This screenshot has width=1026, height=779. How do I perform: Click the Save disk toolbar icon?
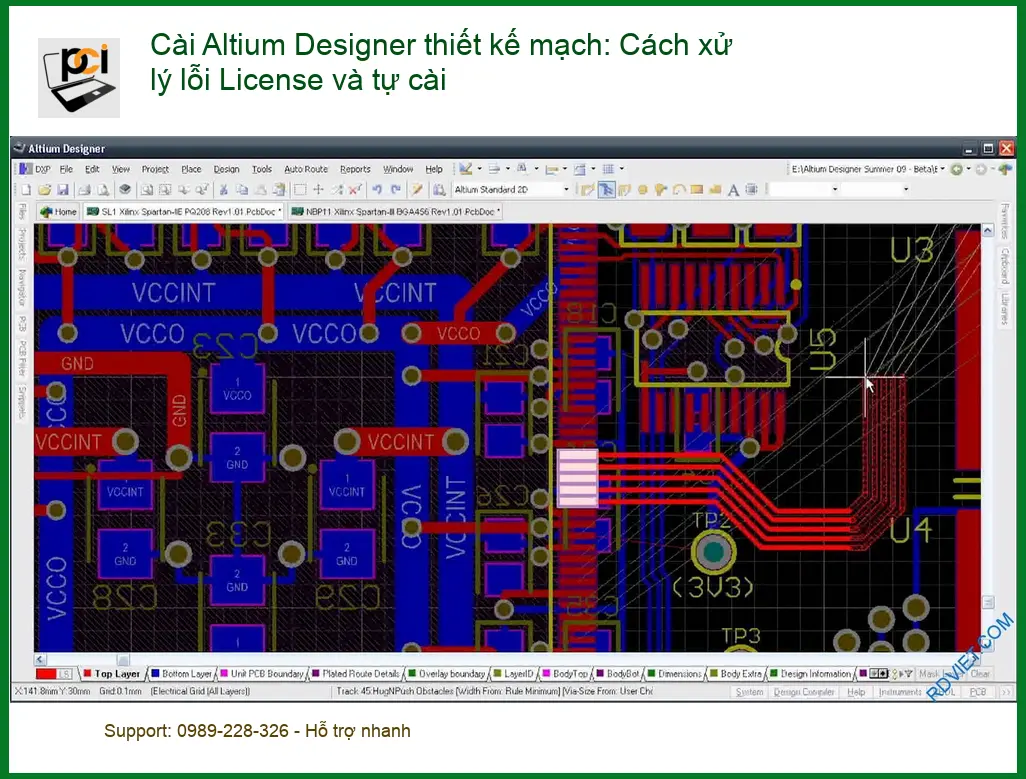[x=63, y=190]
